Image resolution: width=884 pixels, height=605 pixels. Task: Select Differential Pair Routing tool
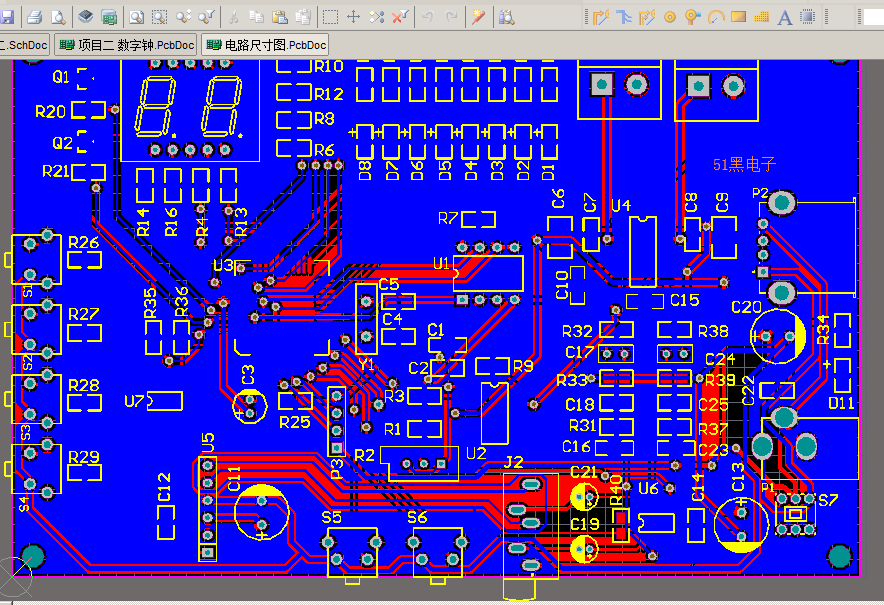pyautogui.click(x=647, y=17)
